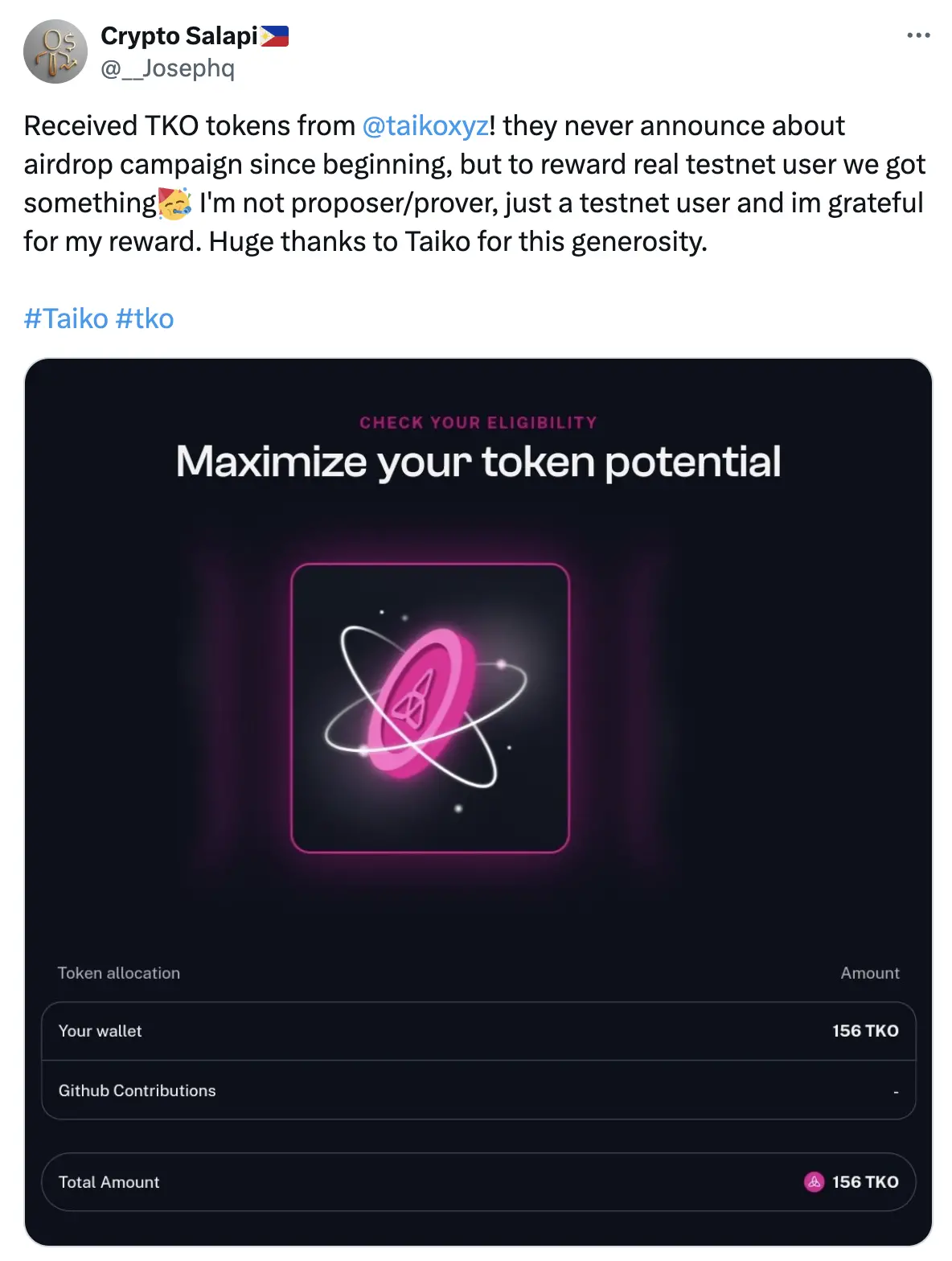This screenshot has height=1261, width=952.
Task: Open the #tko hashtag
Action: [x=145, y=318]
